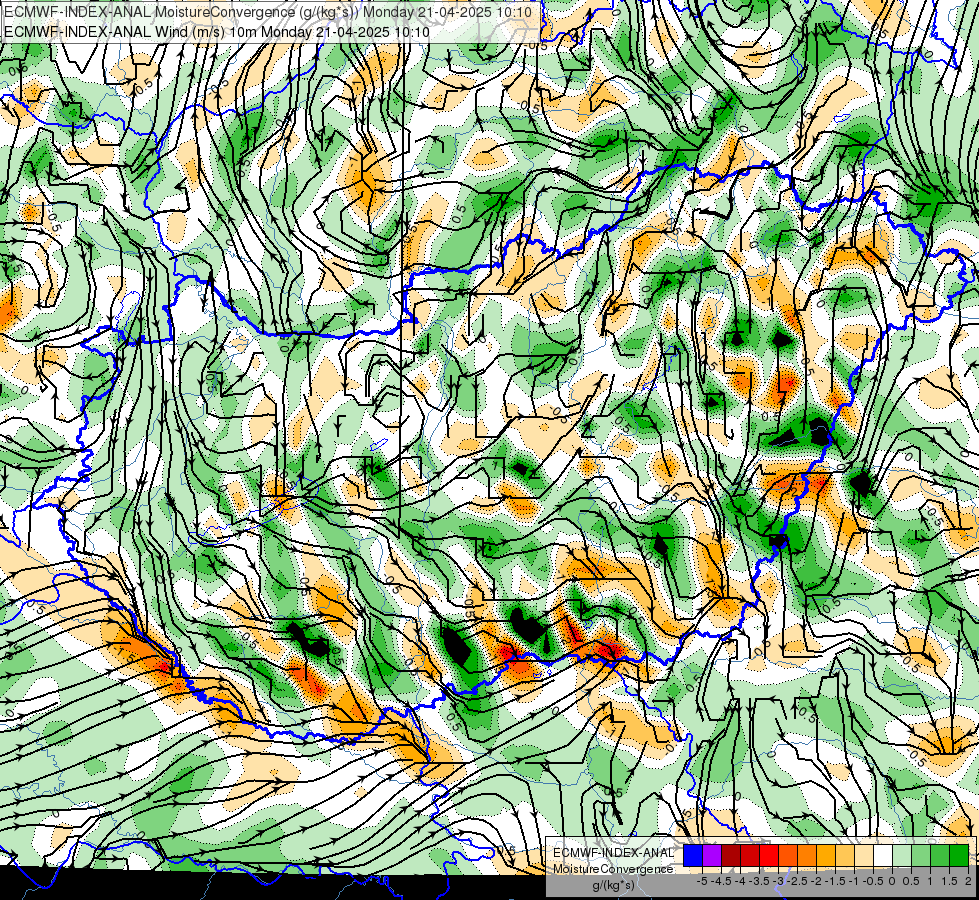Select the -3.5 tick value in the legend
This screenshot has width=979, height=900.
point(759,881)
